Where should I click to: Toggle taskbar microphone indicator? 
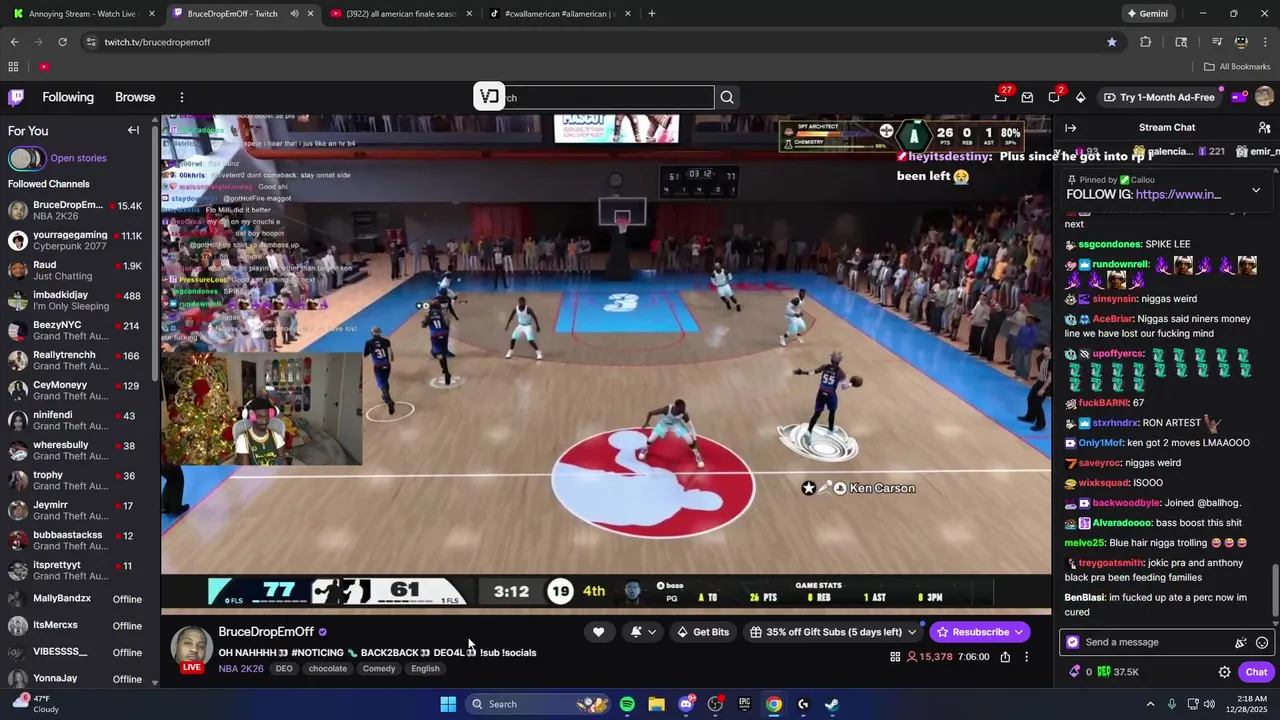click(x=1171, y=704)
